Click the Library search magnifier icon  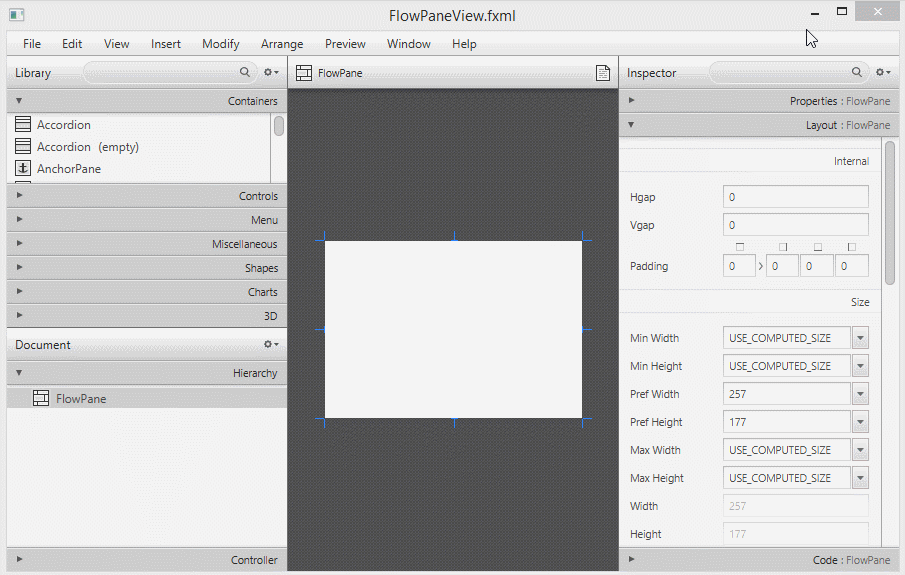[245, 73]
